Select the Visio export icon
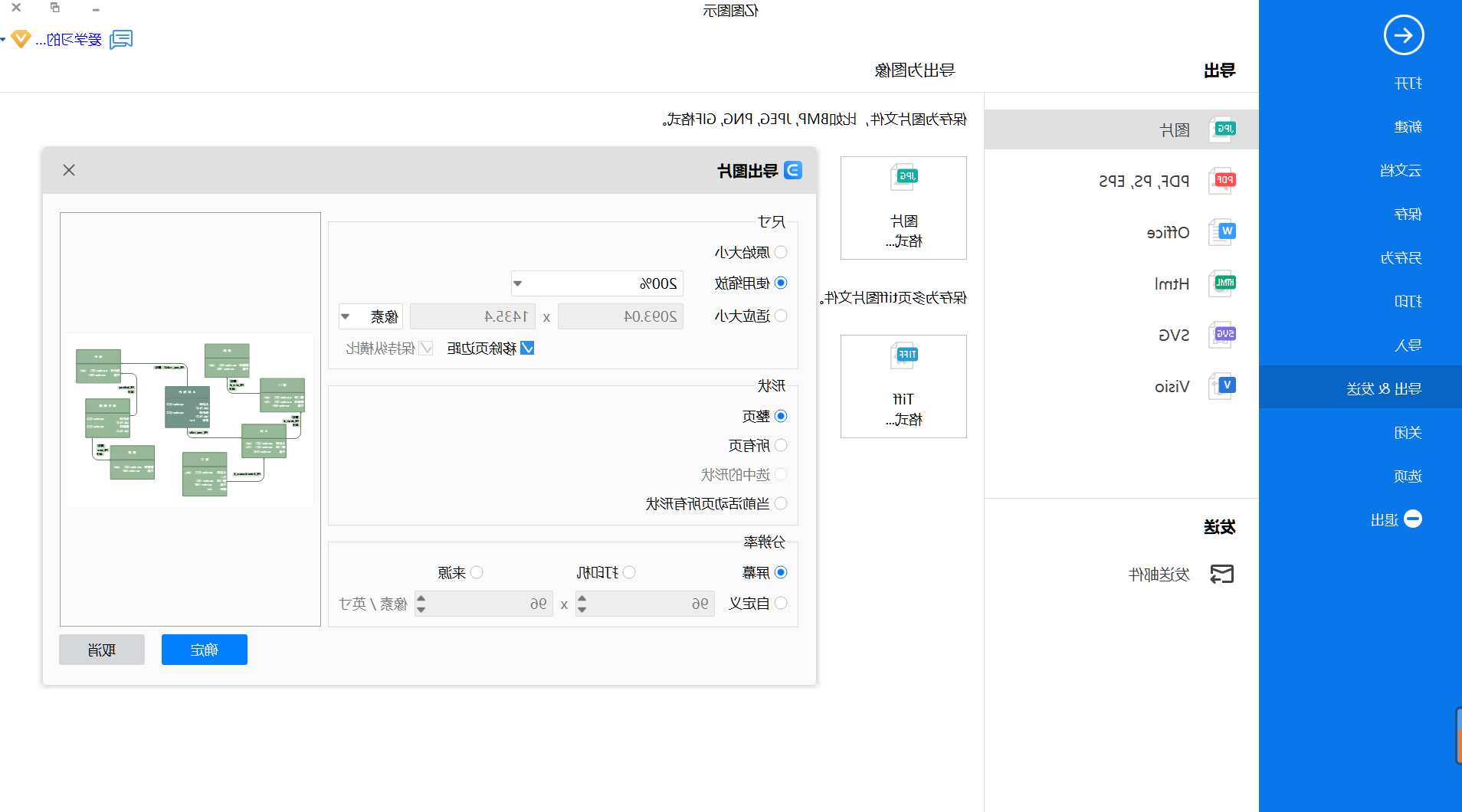This screenshot has width=1462, height=812. [x=1224, y=386]
